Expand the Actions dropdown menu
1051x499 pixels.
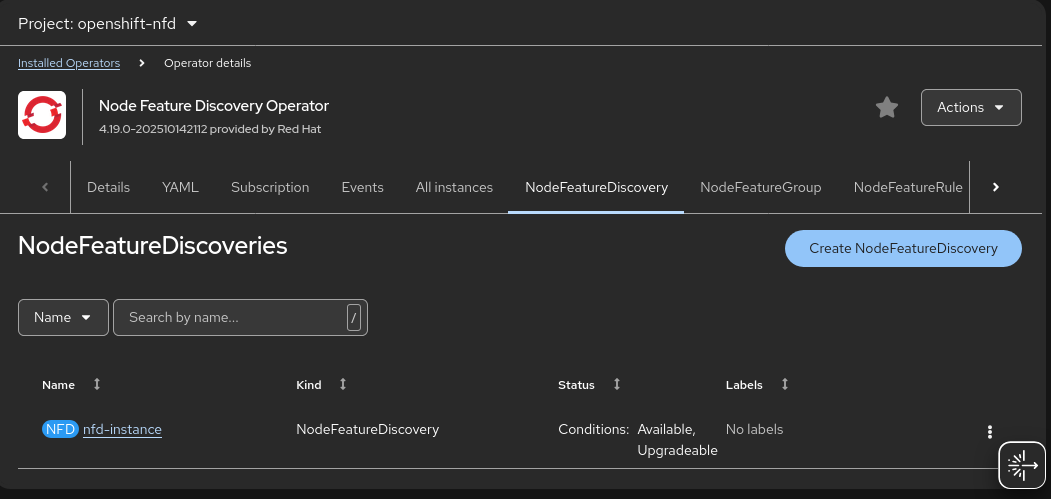tap(970, 108)
